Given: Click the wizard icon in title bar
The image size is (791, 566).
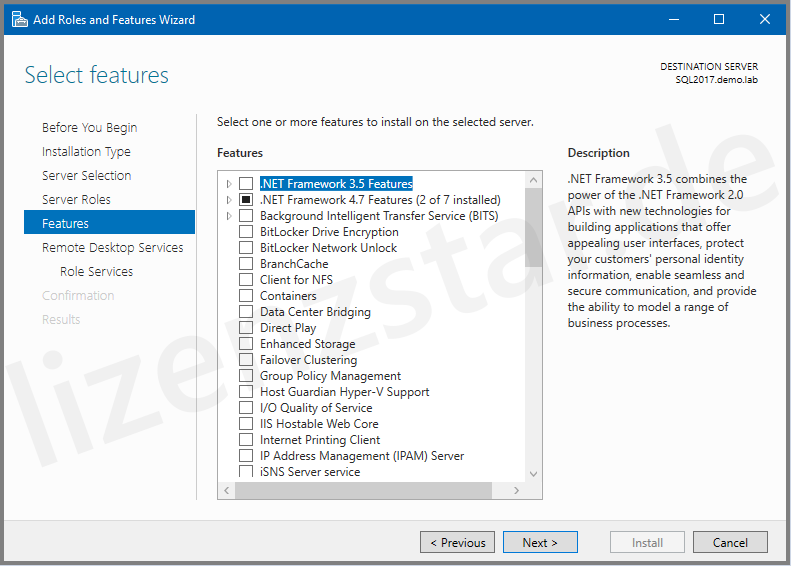Looking at the screenshot, I should [x=19, y=19].
